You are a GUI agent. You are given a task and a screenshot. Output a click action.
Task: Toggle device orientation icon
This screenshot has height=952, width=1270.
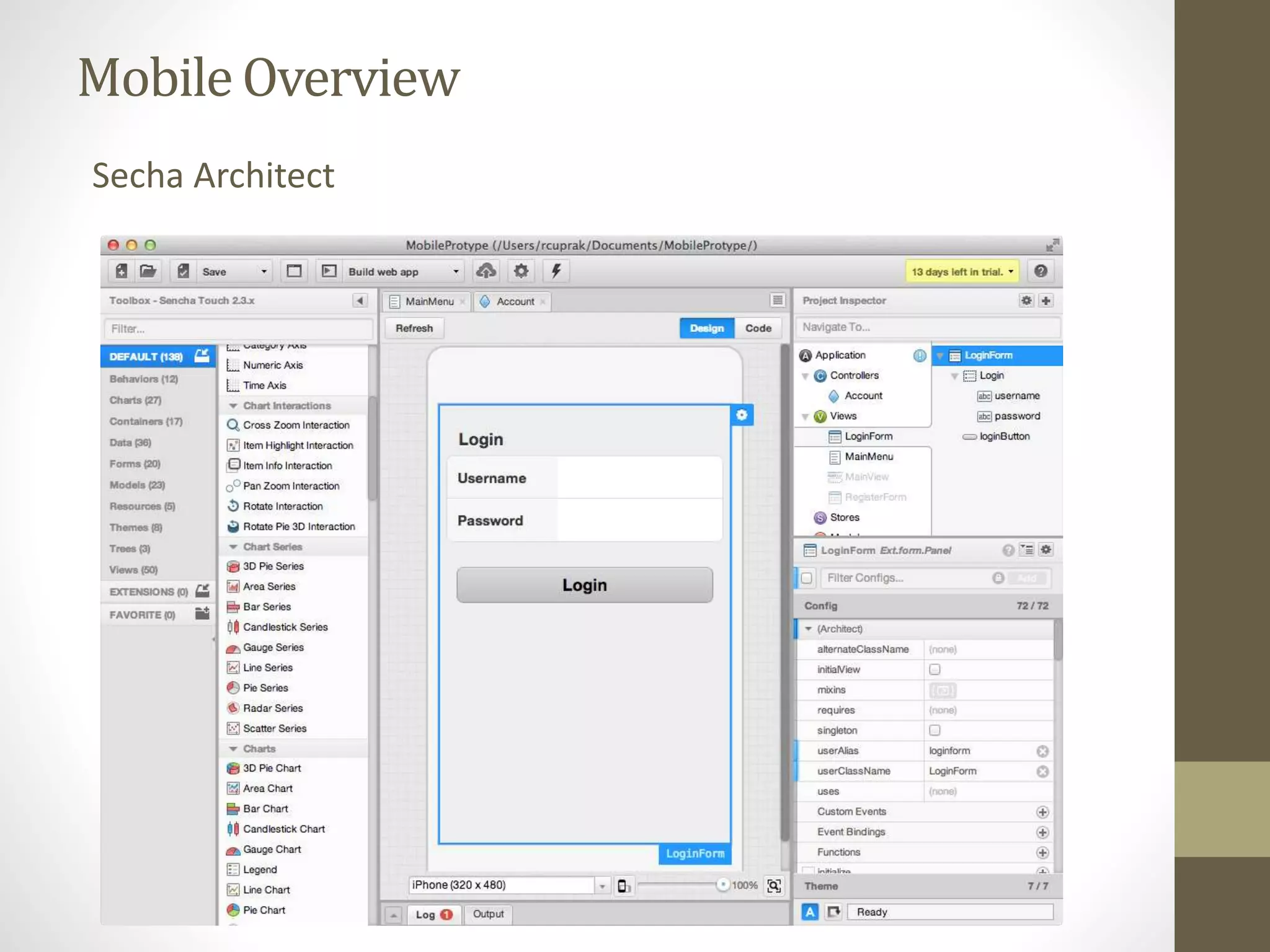tap(624, 886)
